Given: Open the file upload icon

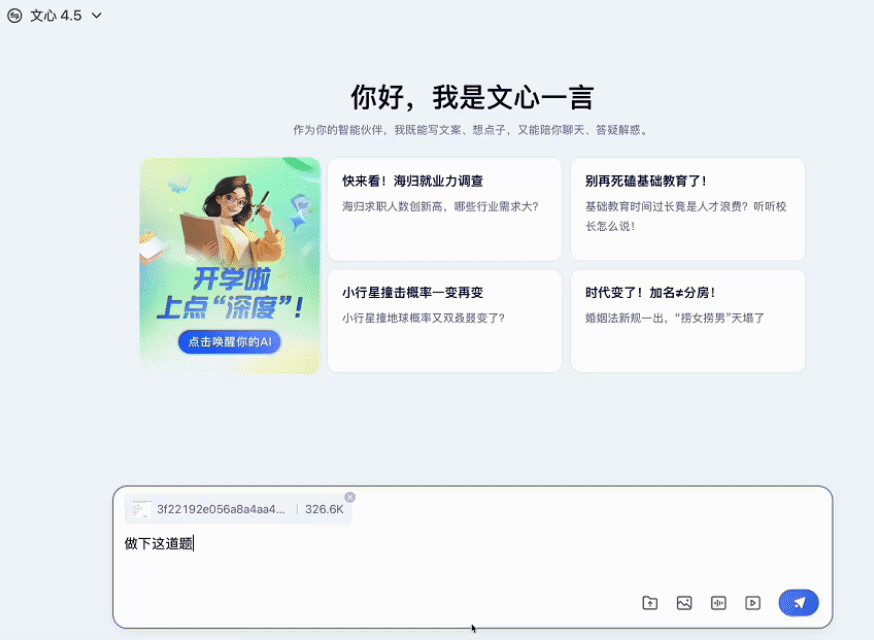Looking at the screenshot, I should point(649,603).
